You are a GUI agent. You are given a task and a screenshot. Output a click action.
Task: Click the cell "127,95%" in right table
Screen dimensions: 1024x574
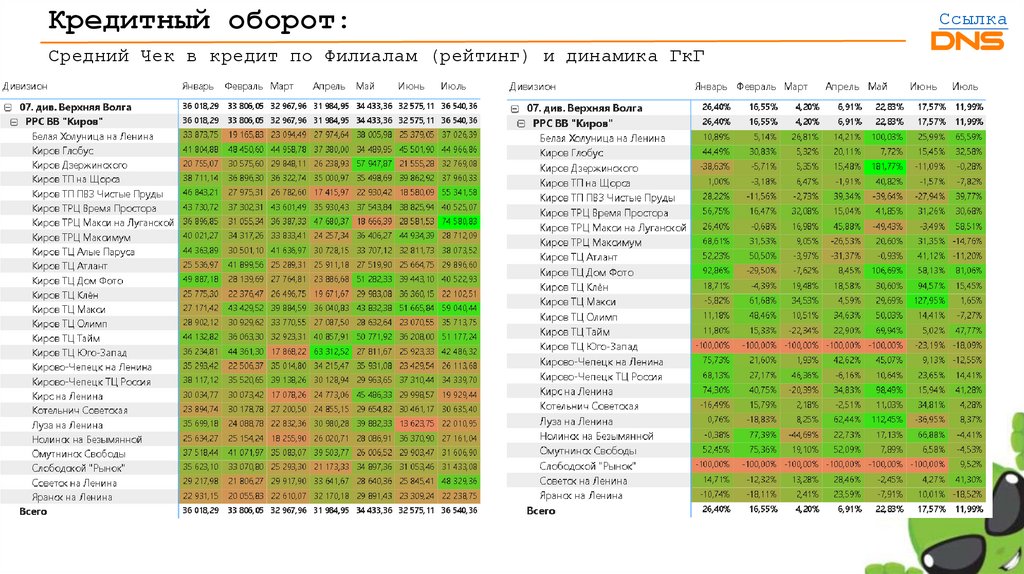(x=927, y=302)
